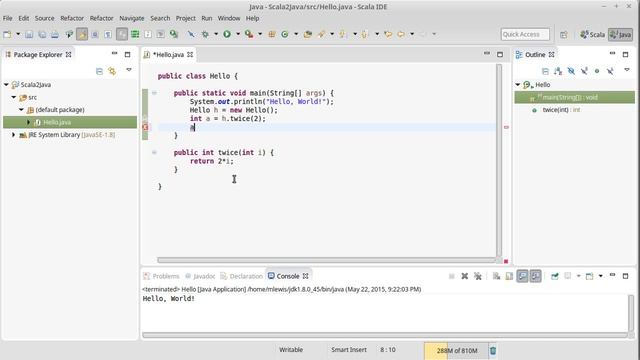Image resolution: width=640 pixels, height=360 pixels.
Task: Click Pin Console icon
Action: 555,276
